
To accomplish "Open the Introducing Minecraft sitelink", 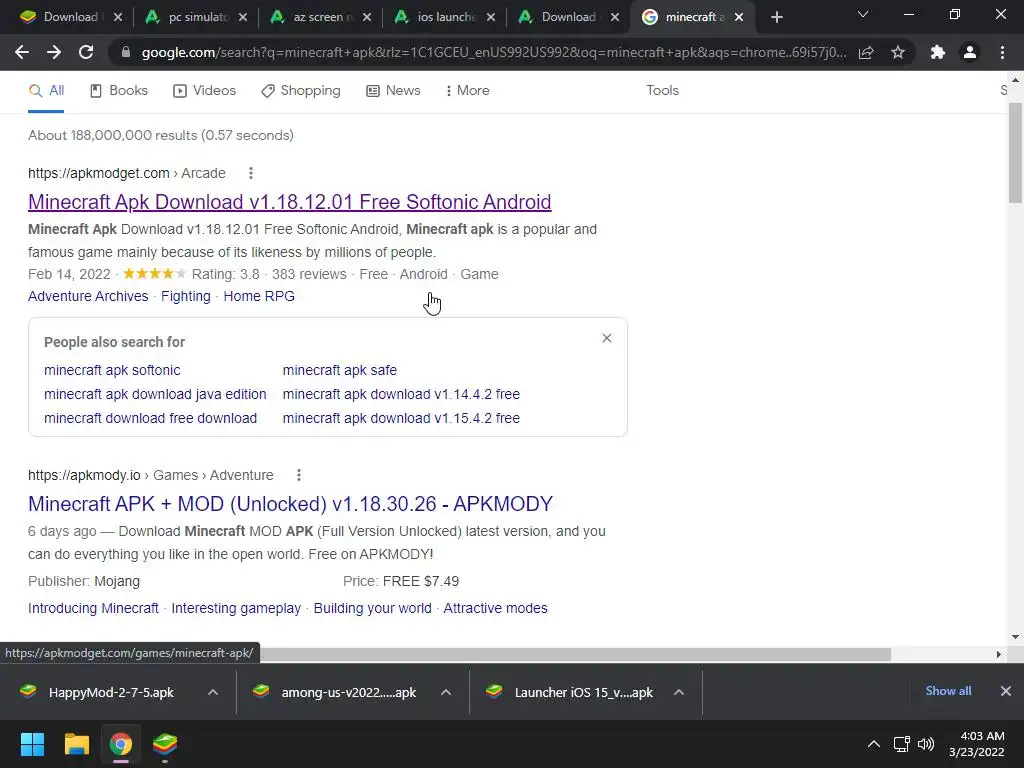I will click(93, 609).
